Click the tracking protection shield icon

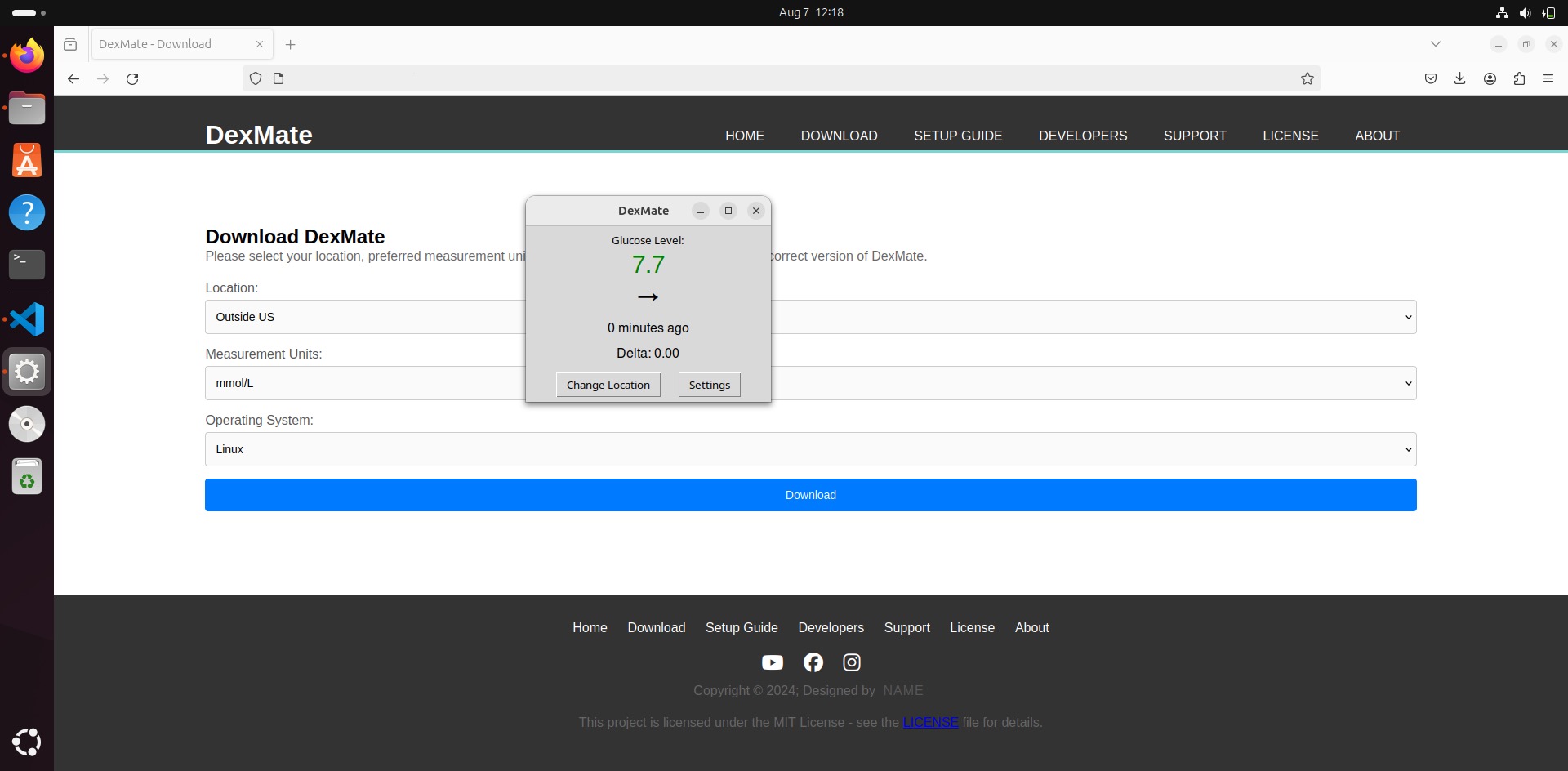[x=256, y=78]
